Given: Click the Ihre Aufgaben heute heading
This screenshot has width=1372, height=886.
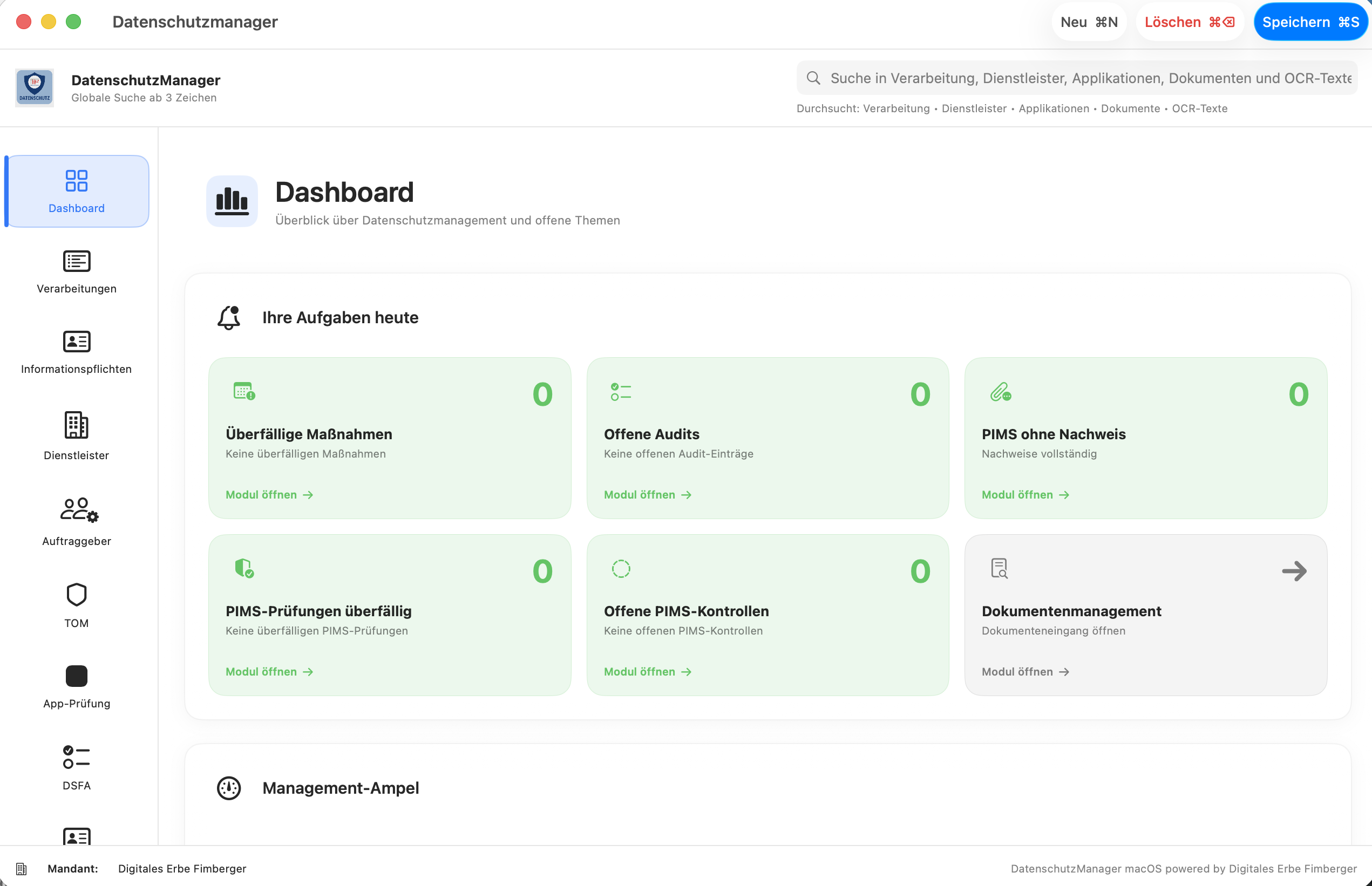Looking at the screenshot, I should 340,318.
